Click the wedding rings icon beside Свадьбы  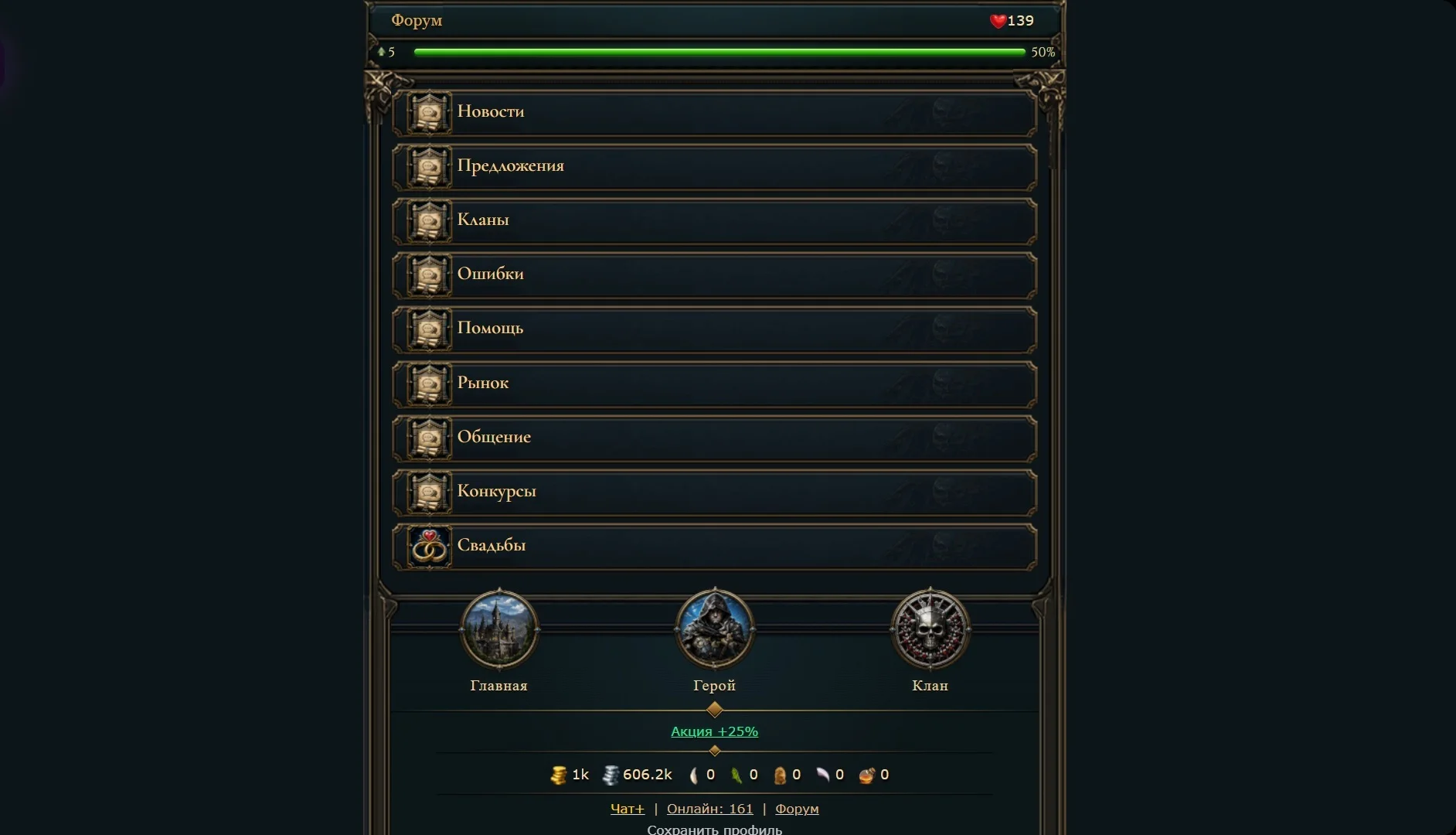pos(429,547)
